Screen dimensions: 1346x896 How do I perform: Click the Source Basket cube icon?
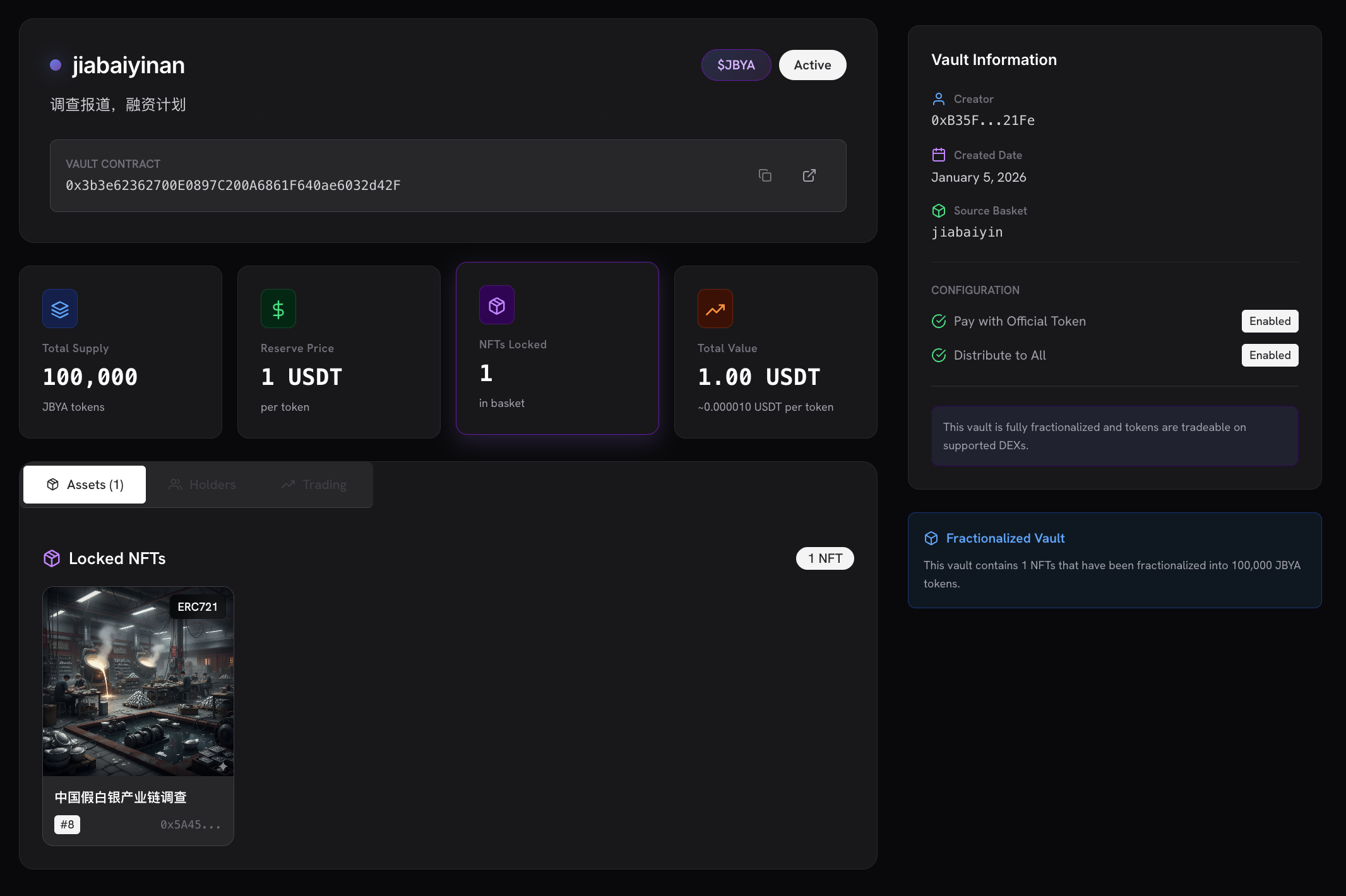coord(939,211)
